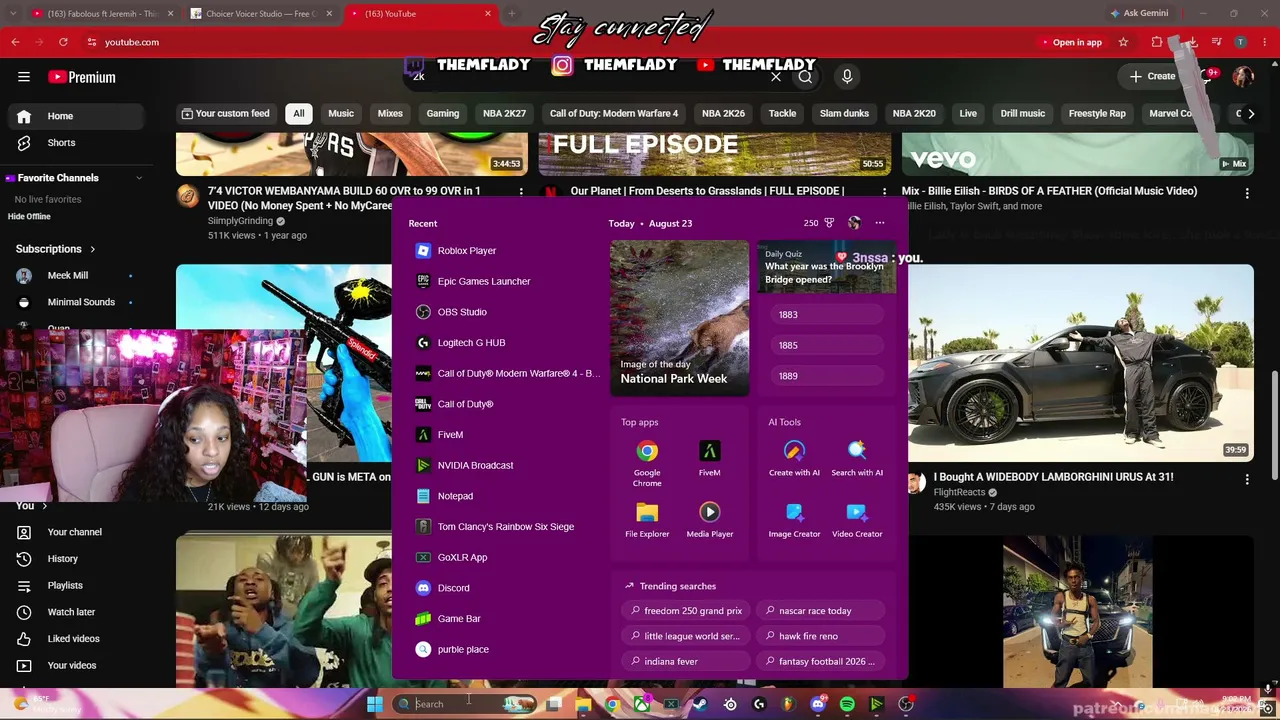Select the Slam dunks filter chip
Screen dimensions: 1280x720
(x=844, y=113)
